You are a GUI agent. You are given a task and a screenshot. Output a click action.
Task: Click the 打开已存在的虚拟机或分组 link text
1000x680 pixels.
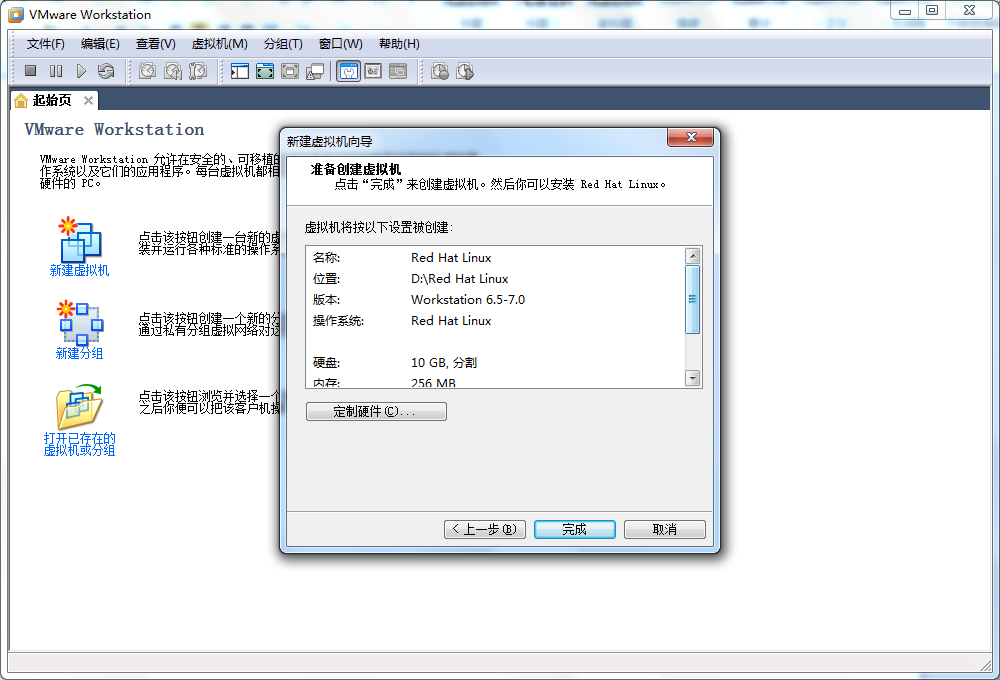click(x=79, y=444)
